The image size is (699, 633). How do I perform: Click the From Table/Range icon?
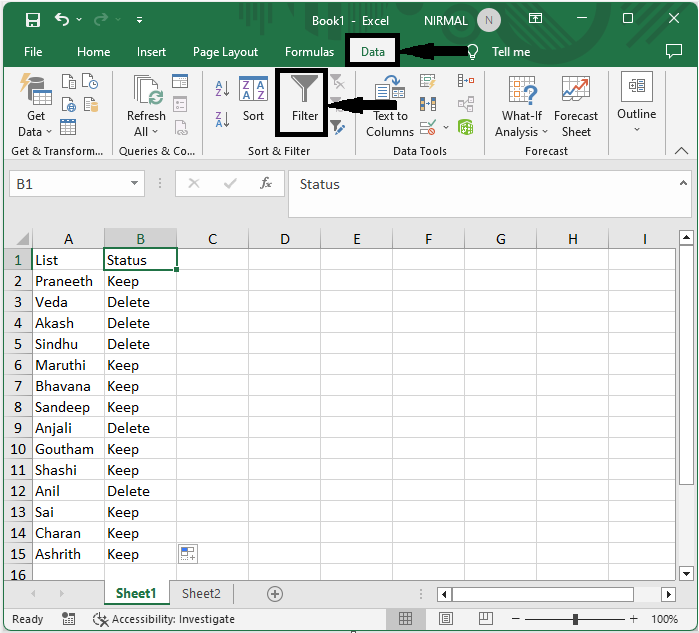pos(68,127)
